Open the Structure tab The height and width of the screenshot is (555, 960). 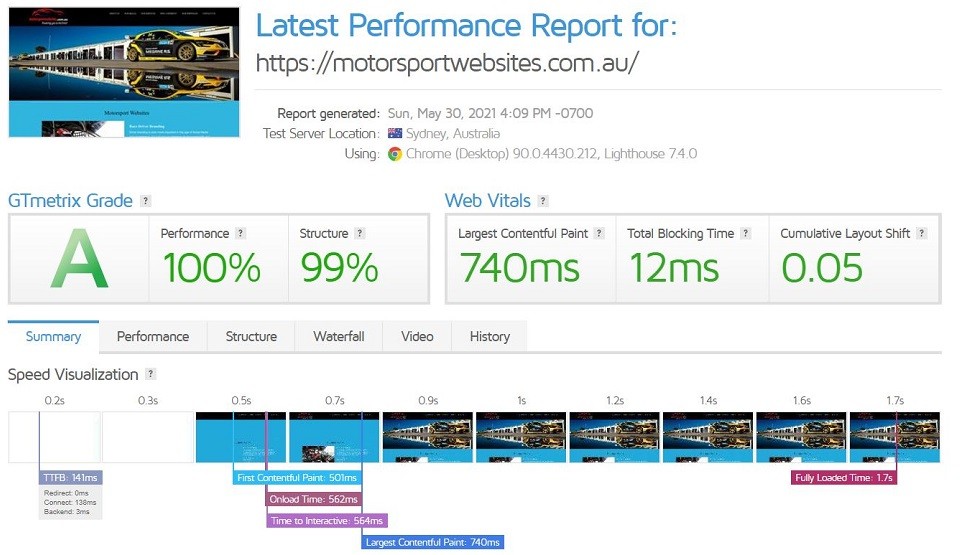pyautogui.click(x=251, y=336)
